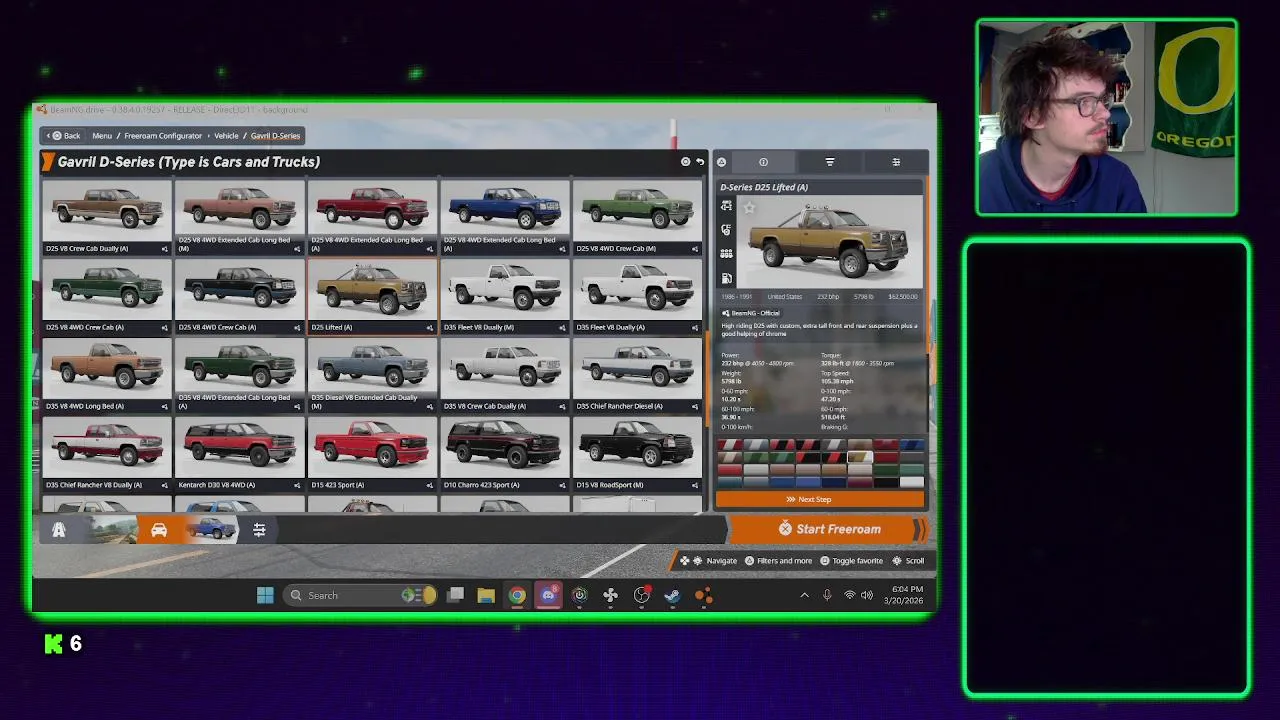The width and height of the screenshot is (1280, 720).
Task: Open the sliders options step icon
Action: point(259,530)
